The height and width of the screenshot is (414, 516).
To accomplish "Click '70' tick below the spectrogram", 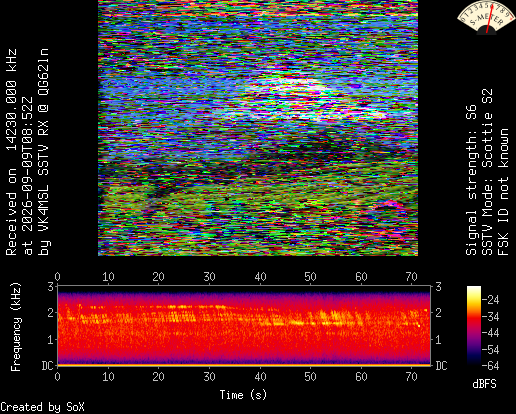I will (412, 377).
